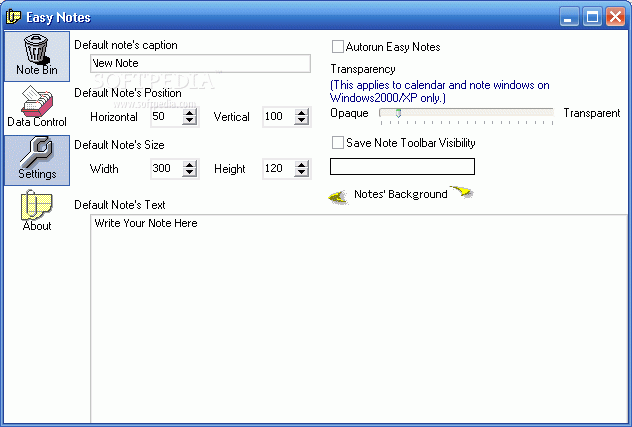Image resolution: width=632 pixels, height=427 pixels.
Task: Decrease the Vertical position value
Action: 301,121
